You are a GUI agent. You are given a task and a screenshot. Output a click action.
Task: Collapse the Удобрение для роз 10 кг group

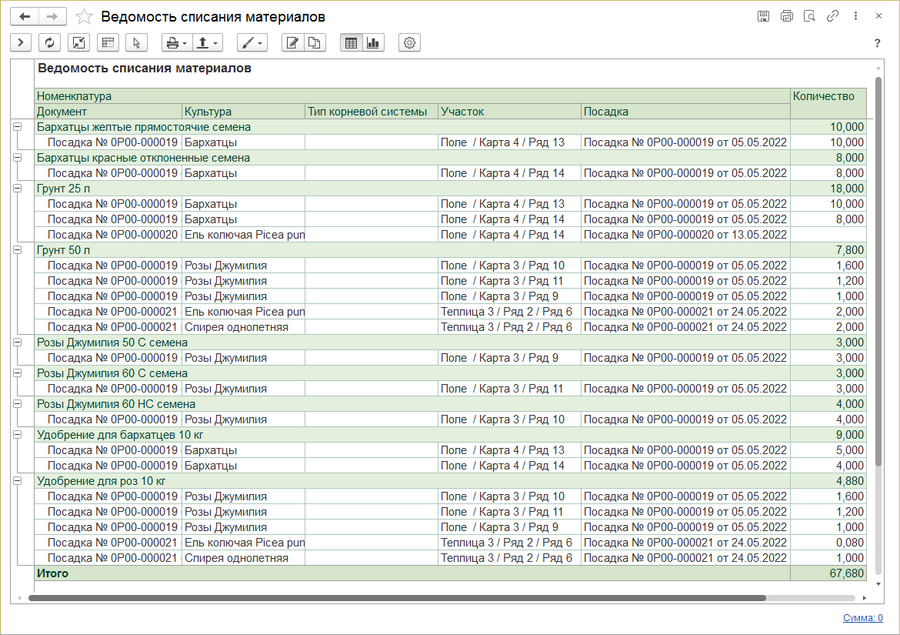pyautogui.click(x=17, y=481)
